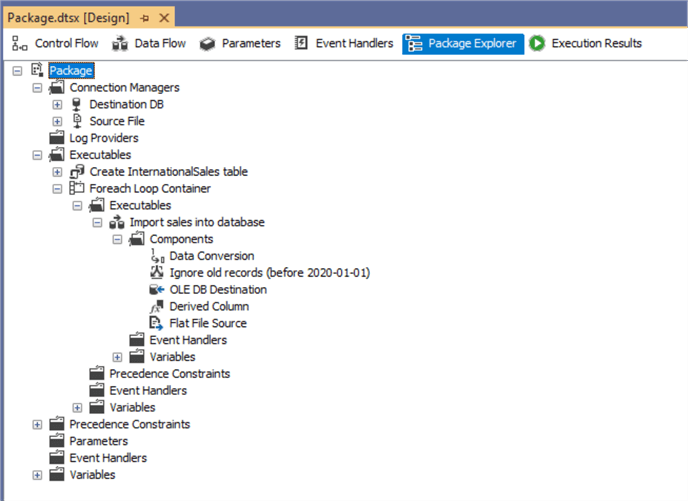Open the Execution Results tab
The width and height of the screenshot is (688, 501).
[586, 43]
